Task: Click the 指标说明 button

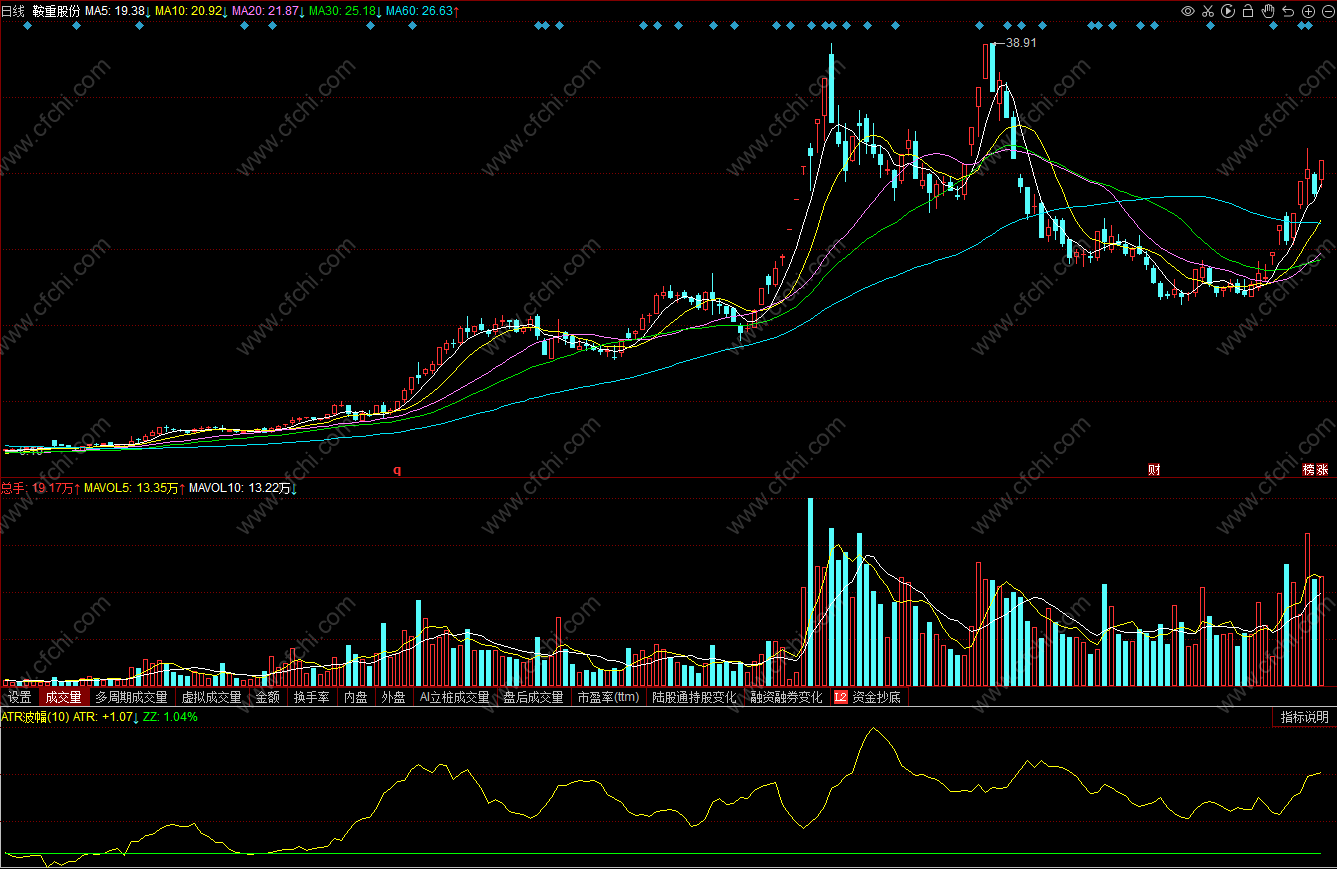Action: [x=1305, y=717]
